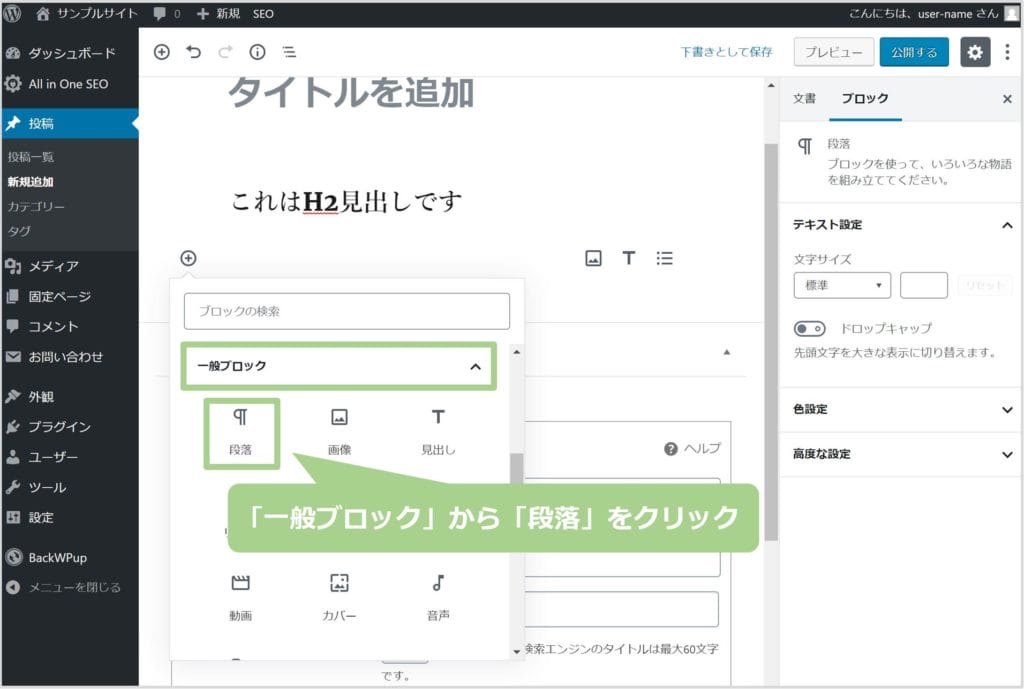Insert the カバー cover block
Image resolution: width=1024 pixels, height=689 pixels.
pyautogui.click(x=339, y=597)
